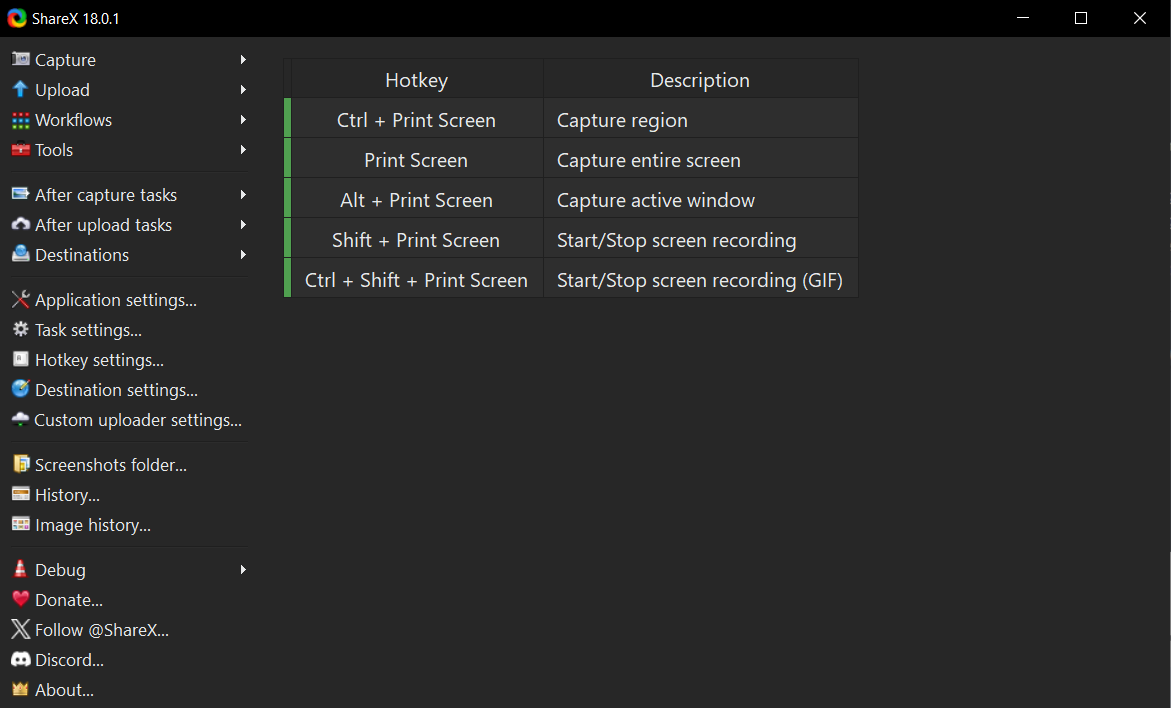Click the Image history thumbnails icon
1171x708 pixels.
point(20,524)
